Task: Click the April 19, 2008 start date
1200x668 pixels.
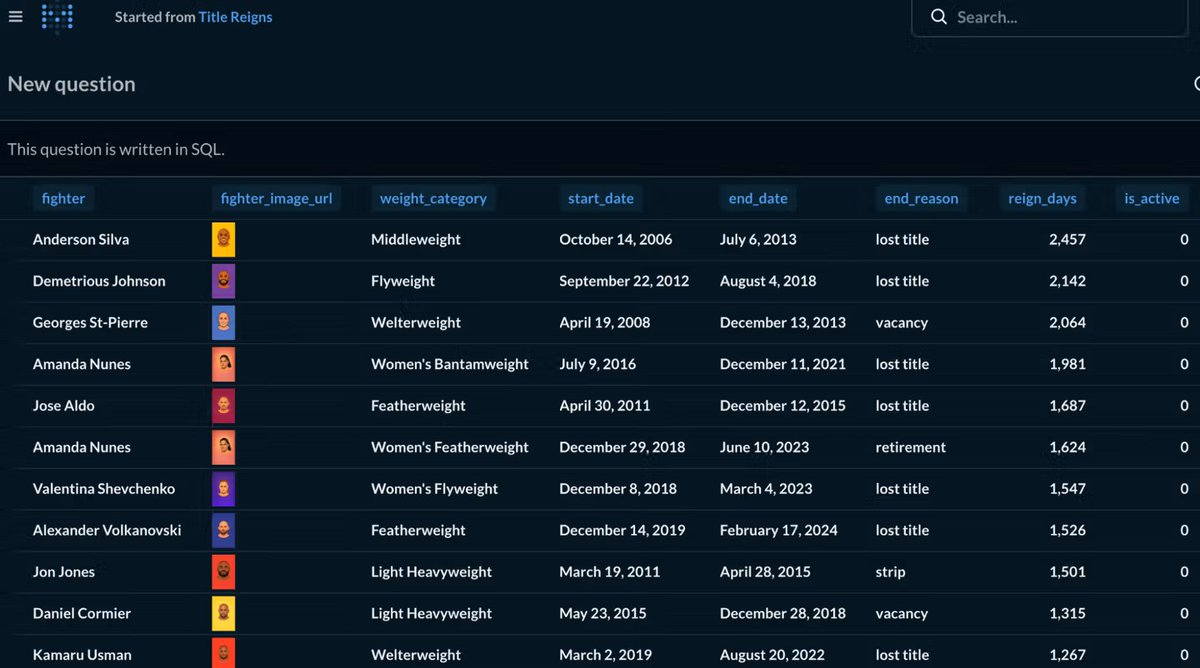Action: click(605, 323)
